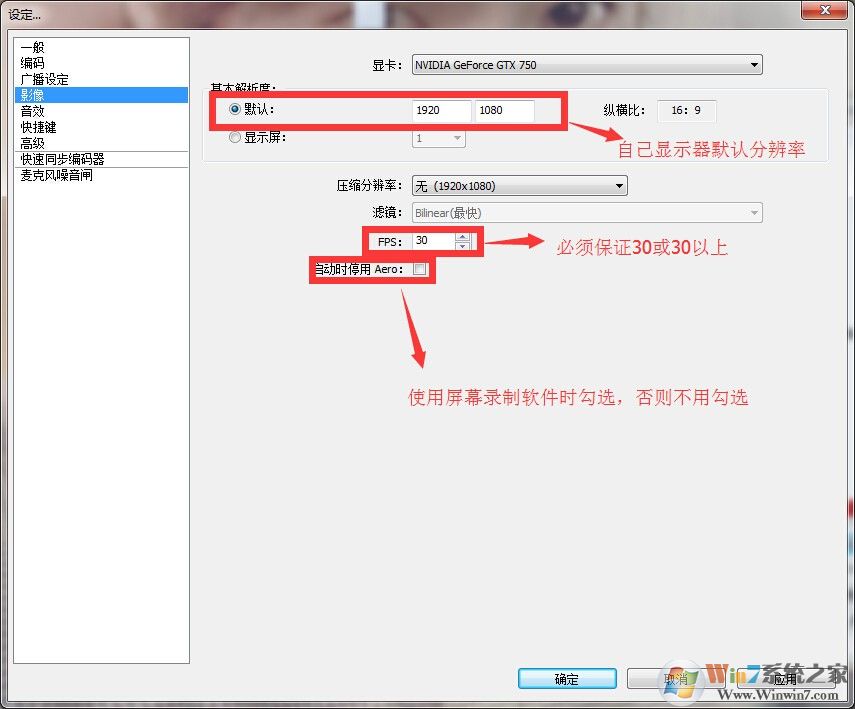Decrease FPS with the down spinner arrow

click(x=462, y=245)
